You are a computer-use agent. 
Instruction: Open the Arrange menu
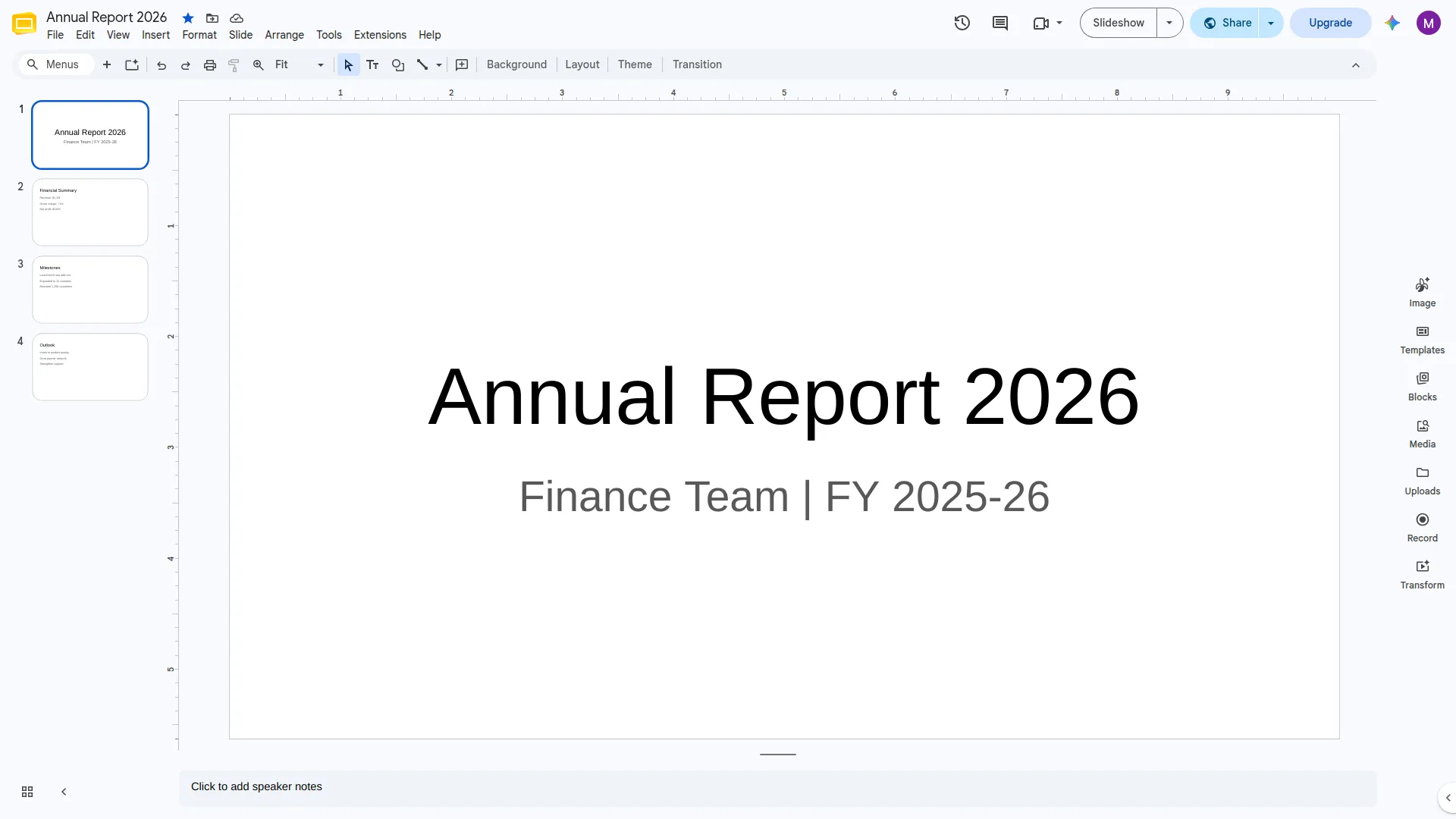coord(284,35)
